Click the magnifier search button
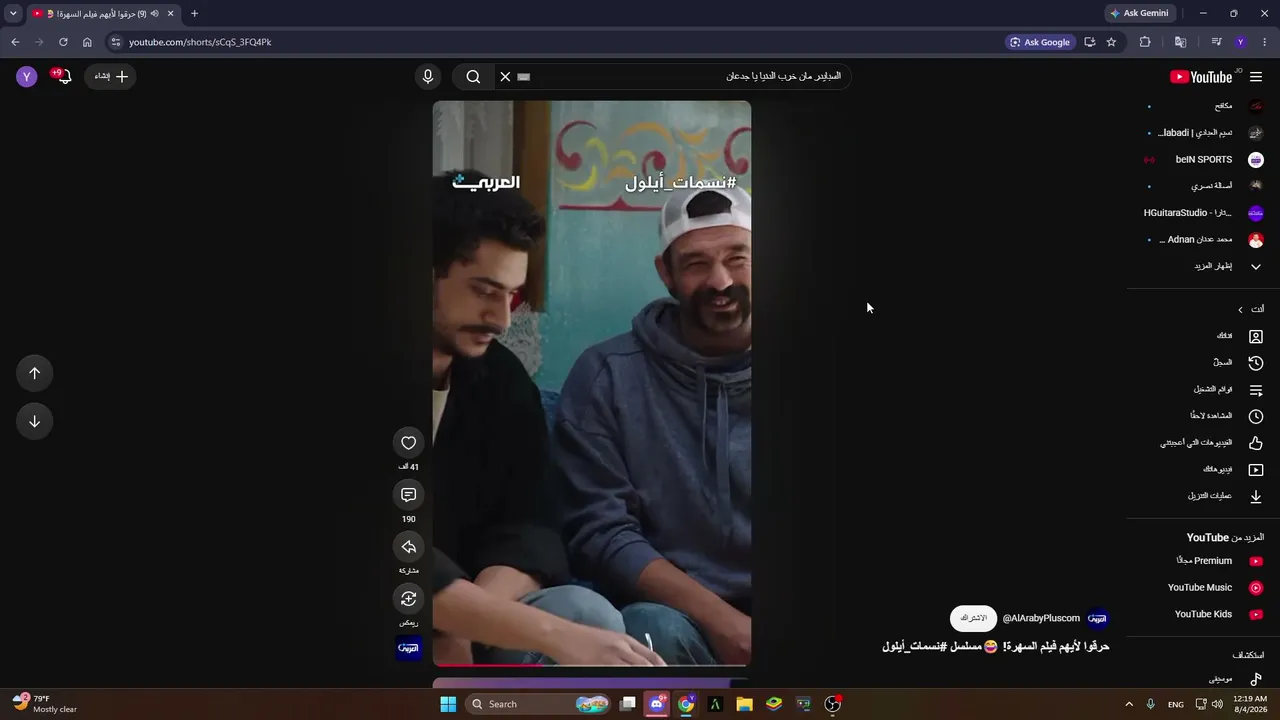The image size is (1280, 720). (x=473, y=76)
